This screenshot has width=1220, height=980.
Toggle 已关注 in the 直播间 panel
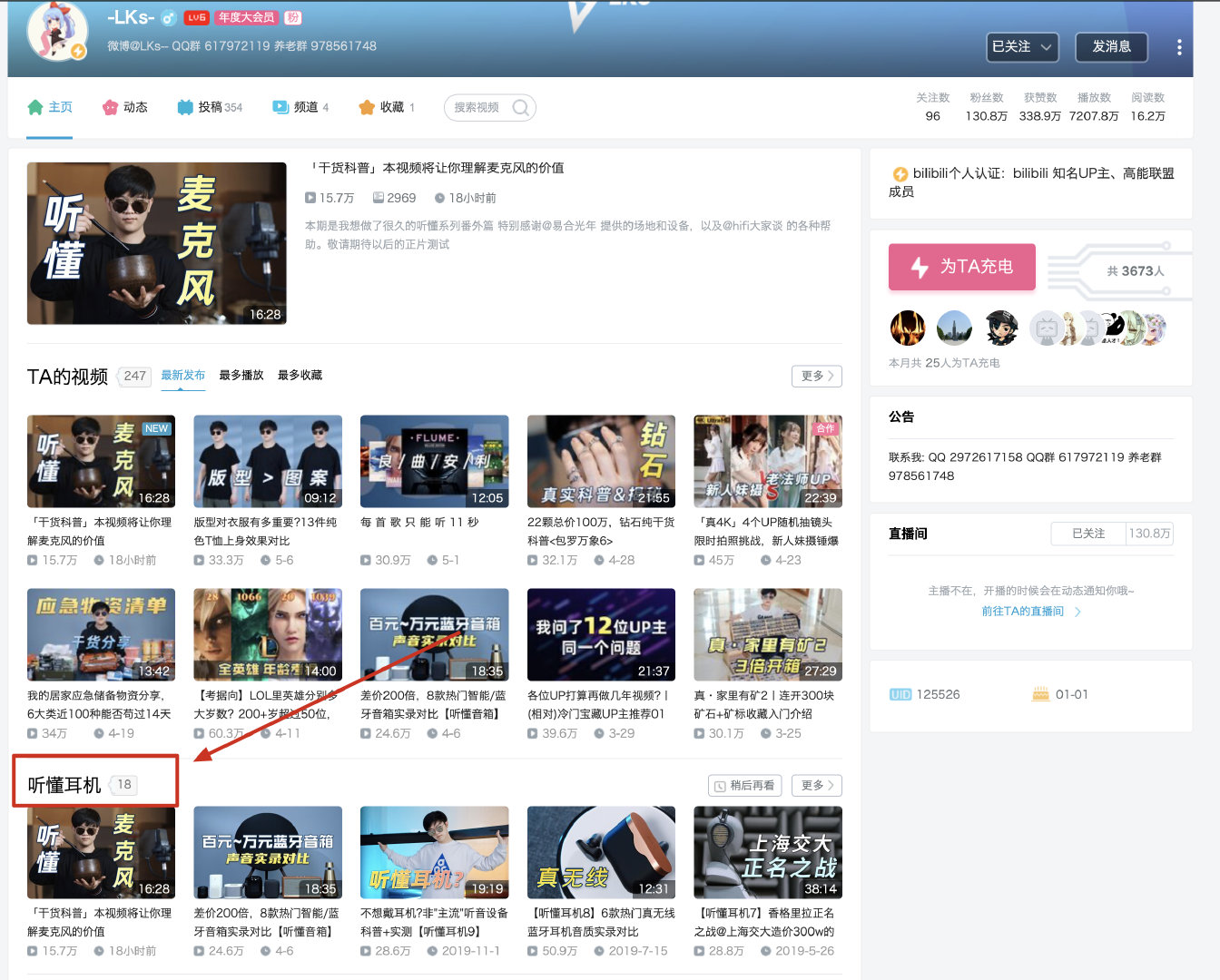point(1087,534)
